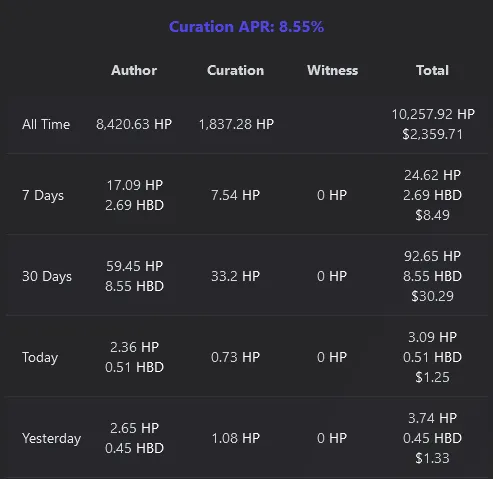
Task: Select the Witness column header
Action: tap(332, 70)
